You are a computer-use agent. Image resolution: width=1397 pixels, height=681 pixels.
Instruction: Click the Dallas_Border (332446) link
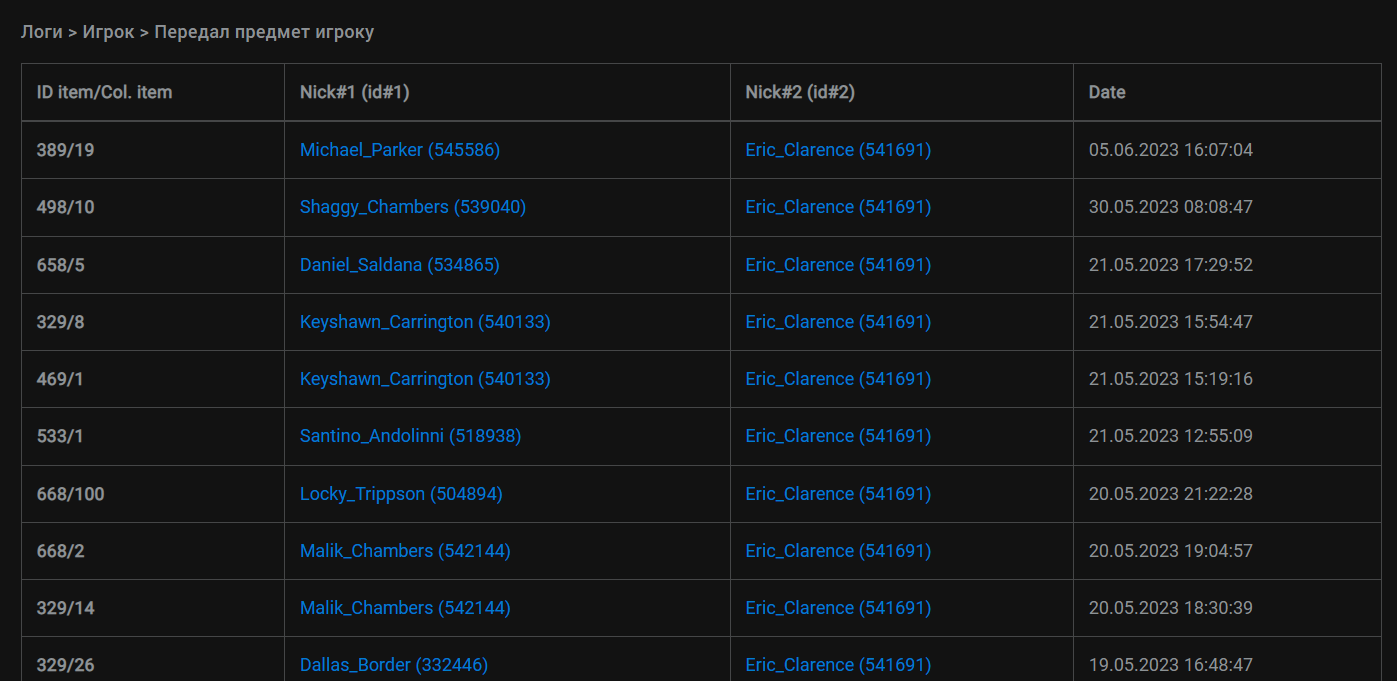(394, 665)
